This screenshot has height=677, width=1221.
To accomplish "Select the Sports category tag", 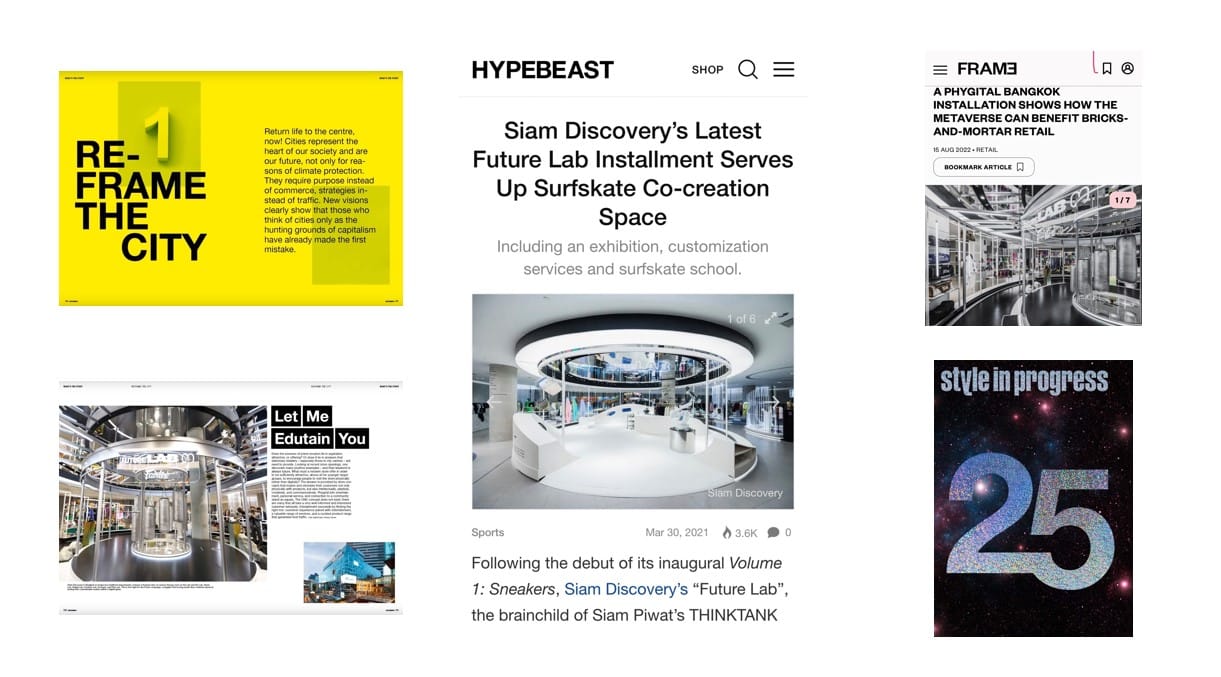I will click(x=488, y=533).
